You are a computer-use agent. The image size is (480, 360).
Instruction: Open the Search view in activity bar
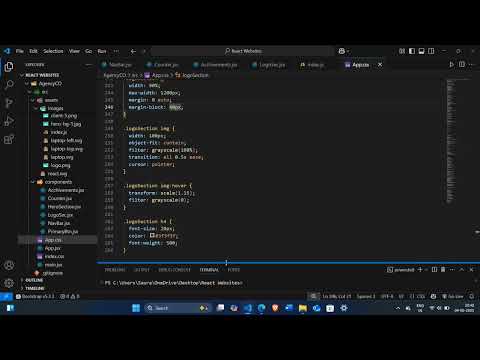[x=9, y=85]
